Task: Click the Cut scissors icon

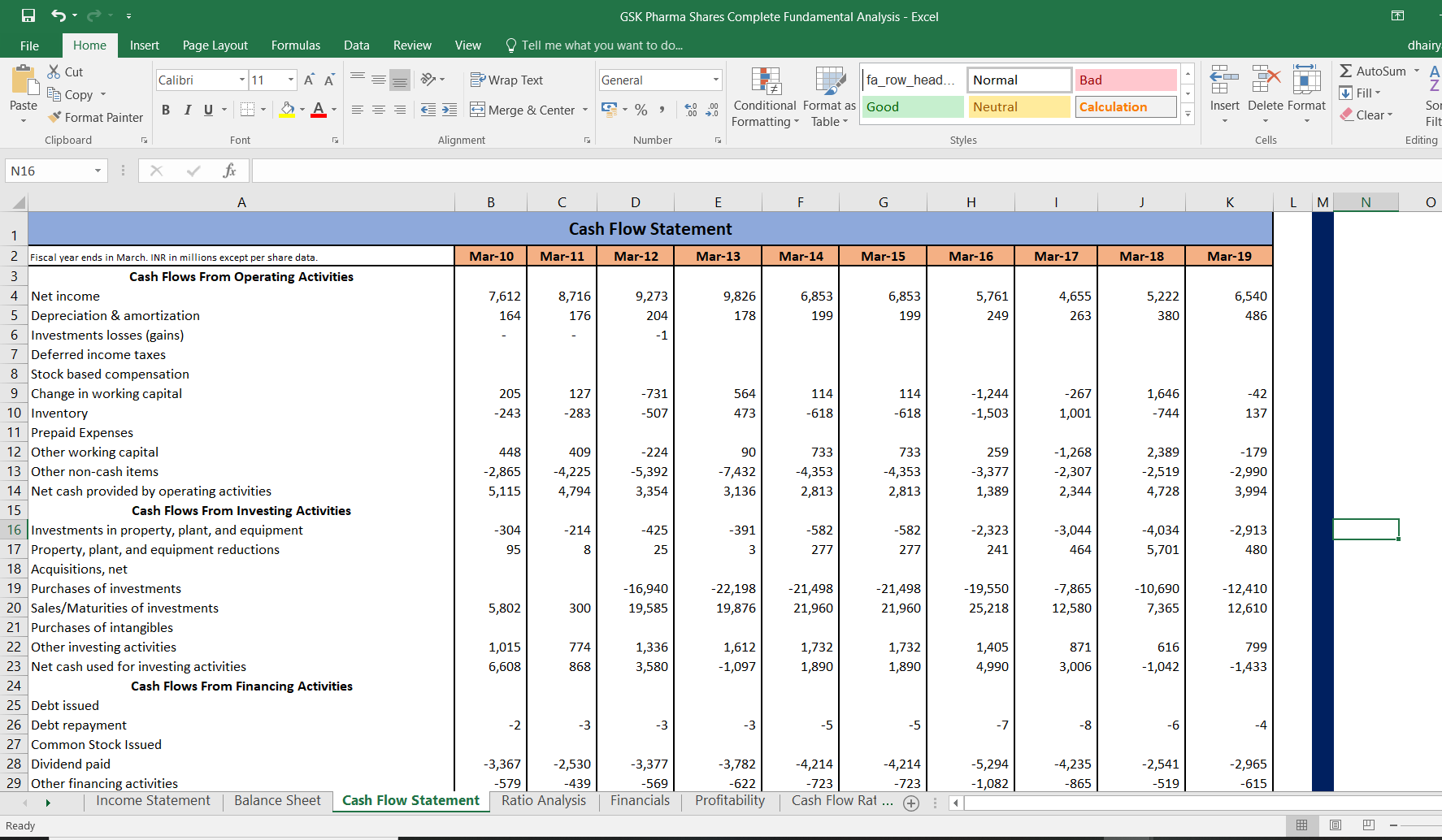Action: (54, 71)
